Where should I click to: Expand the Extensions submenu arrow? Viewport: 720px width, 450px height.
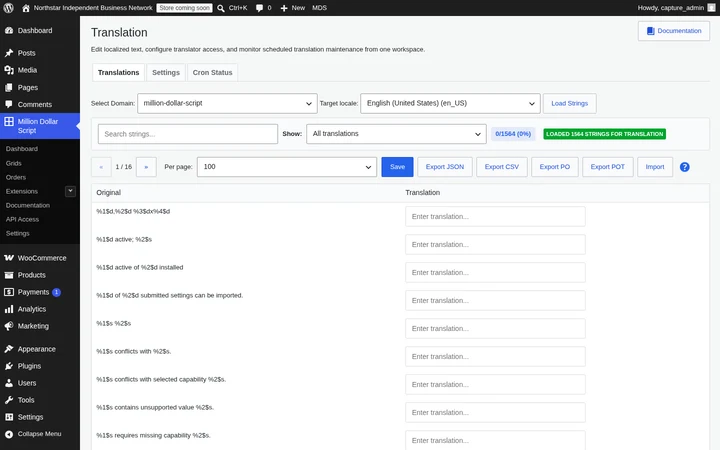tap(70, 191)
